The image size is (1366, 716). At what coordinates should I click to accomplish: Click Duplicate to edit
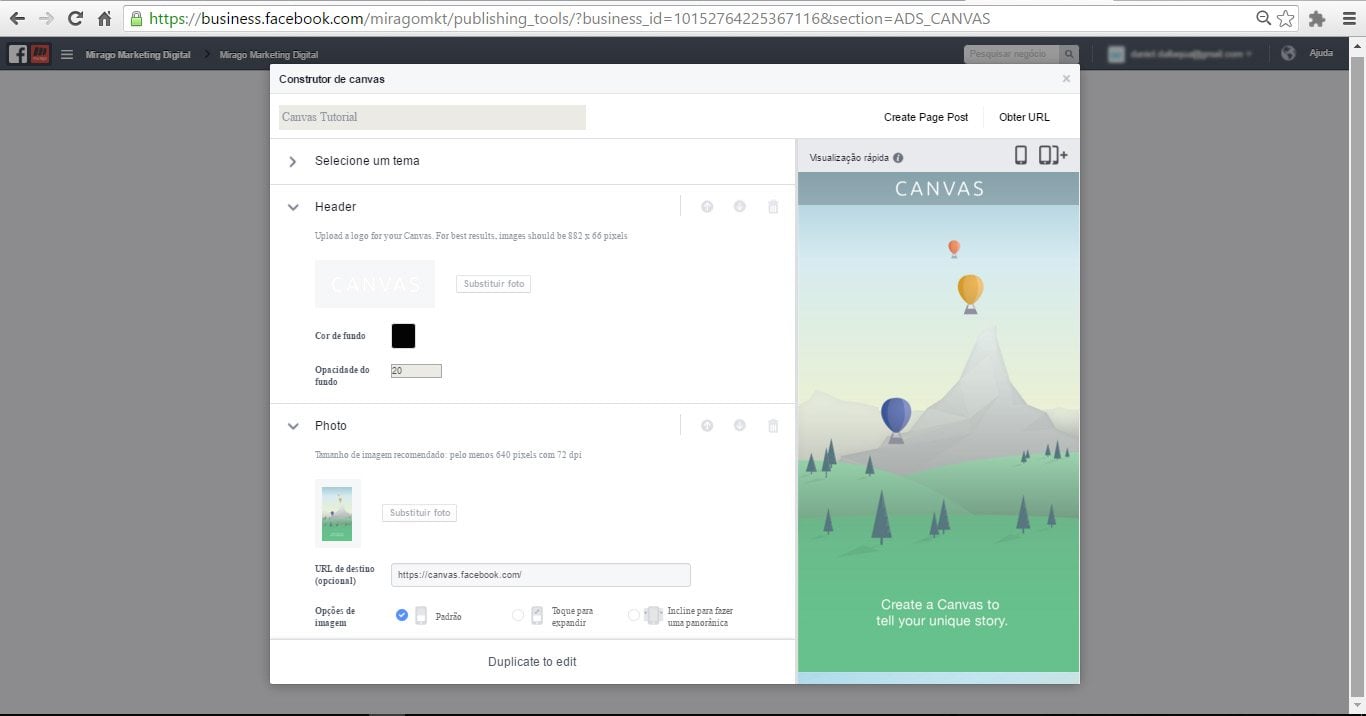tap(532, 662)
